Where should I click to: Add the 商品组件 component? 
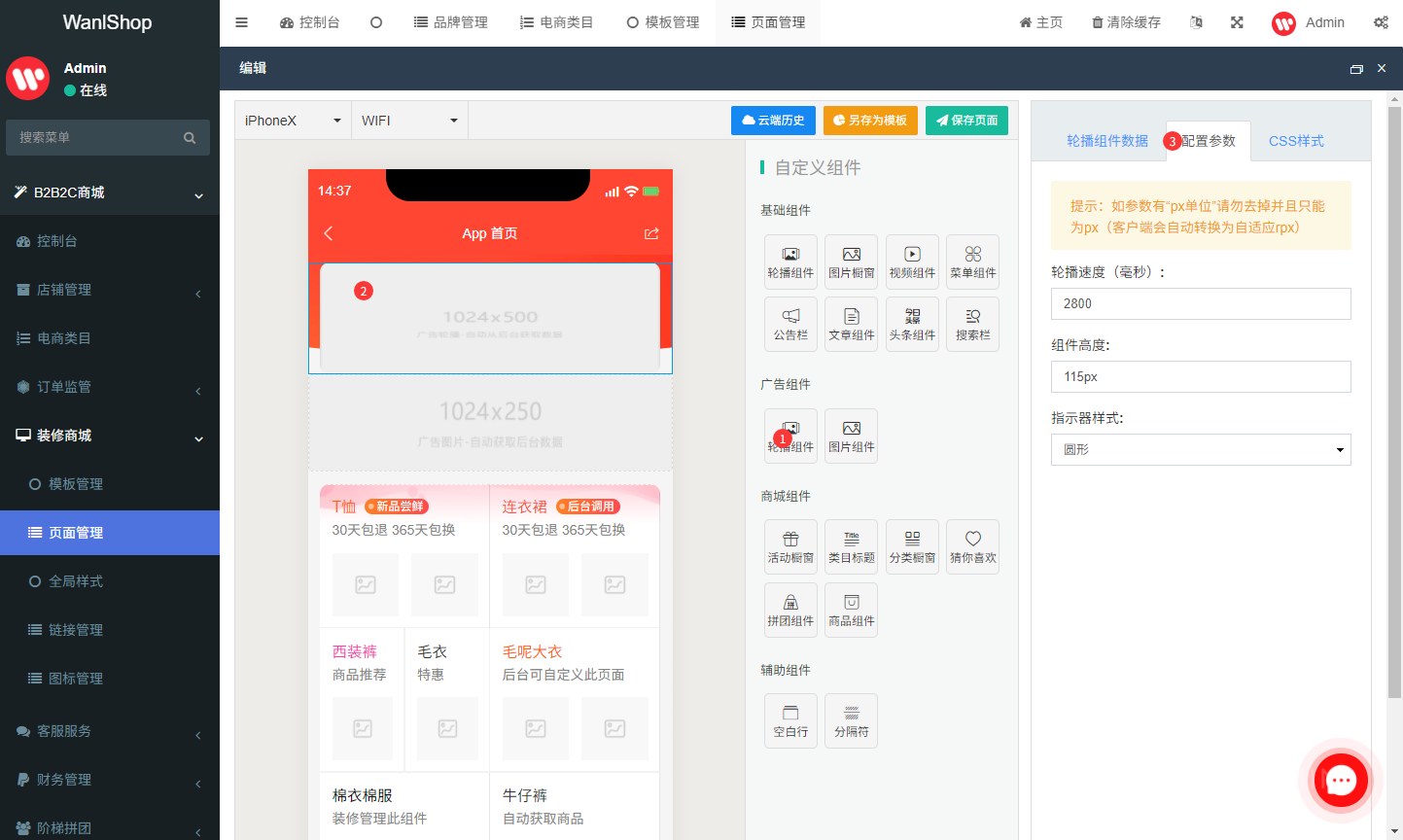pos(851,610)
